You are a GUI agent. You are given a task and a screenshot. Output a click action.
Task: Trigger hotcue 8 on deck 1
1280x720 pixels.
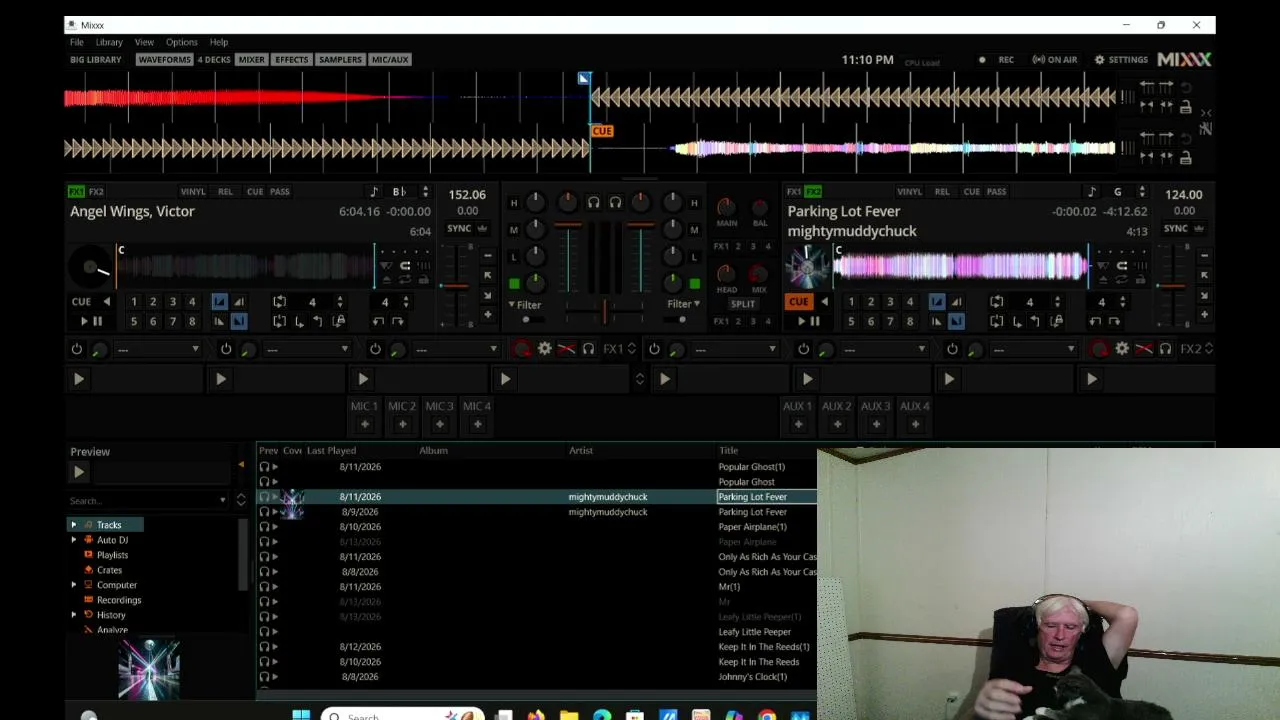point(192,321)
